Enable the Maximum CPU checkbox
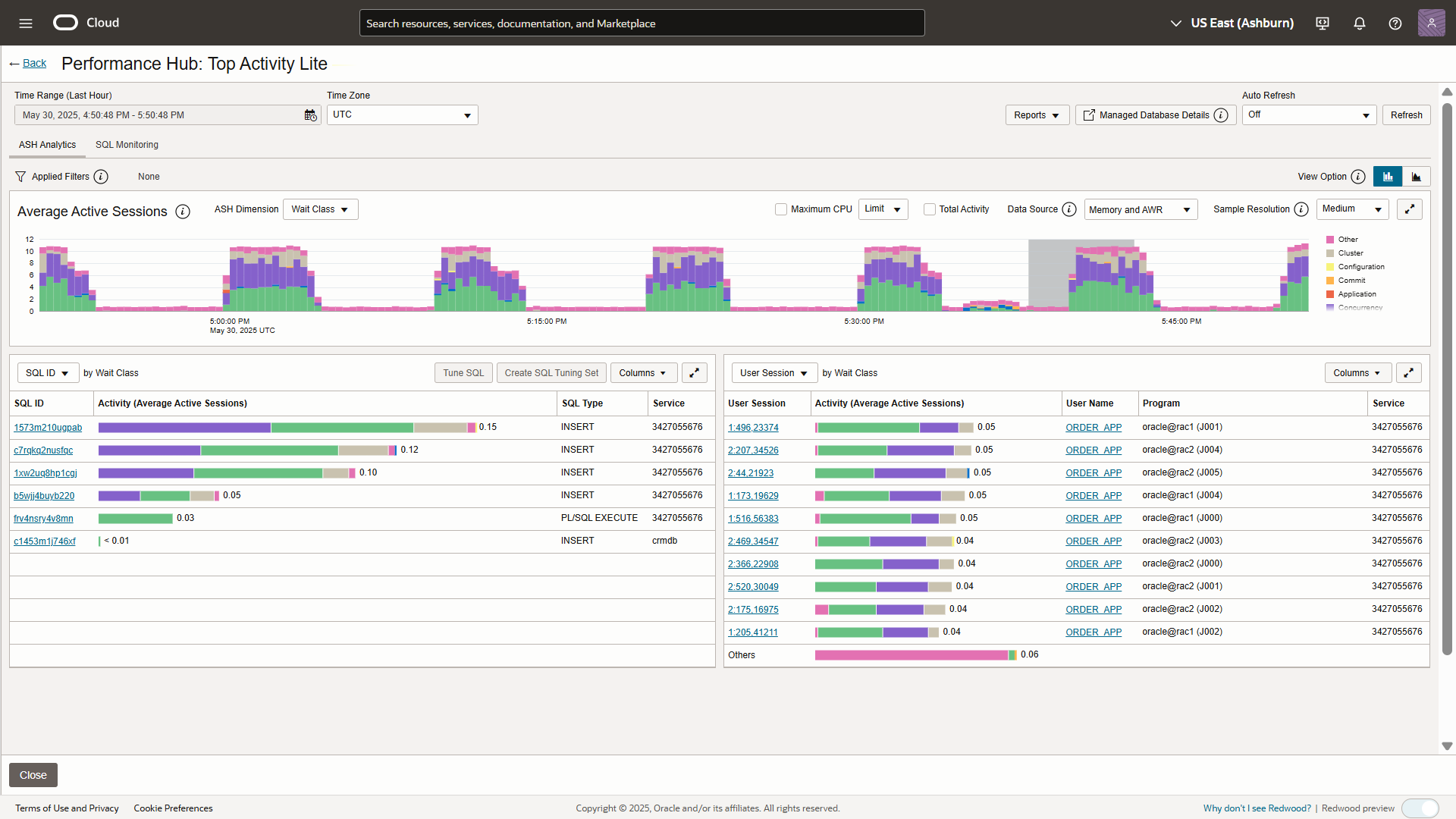1456x819 pixels. [781, 209]
